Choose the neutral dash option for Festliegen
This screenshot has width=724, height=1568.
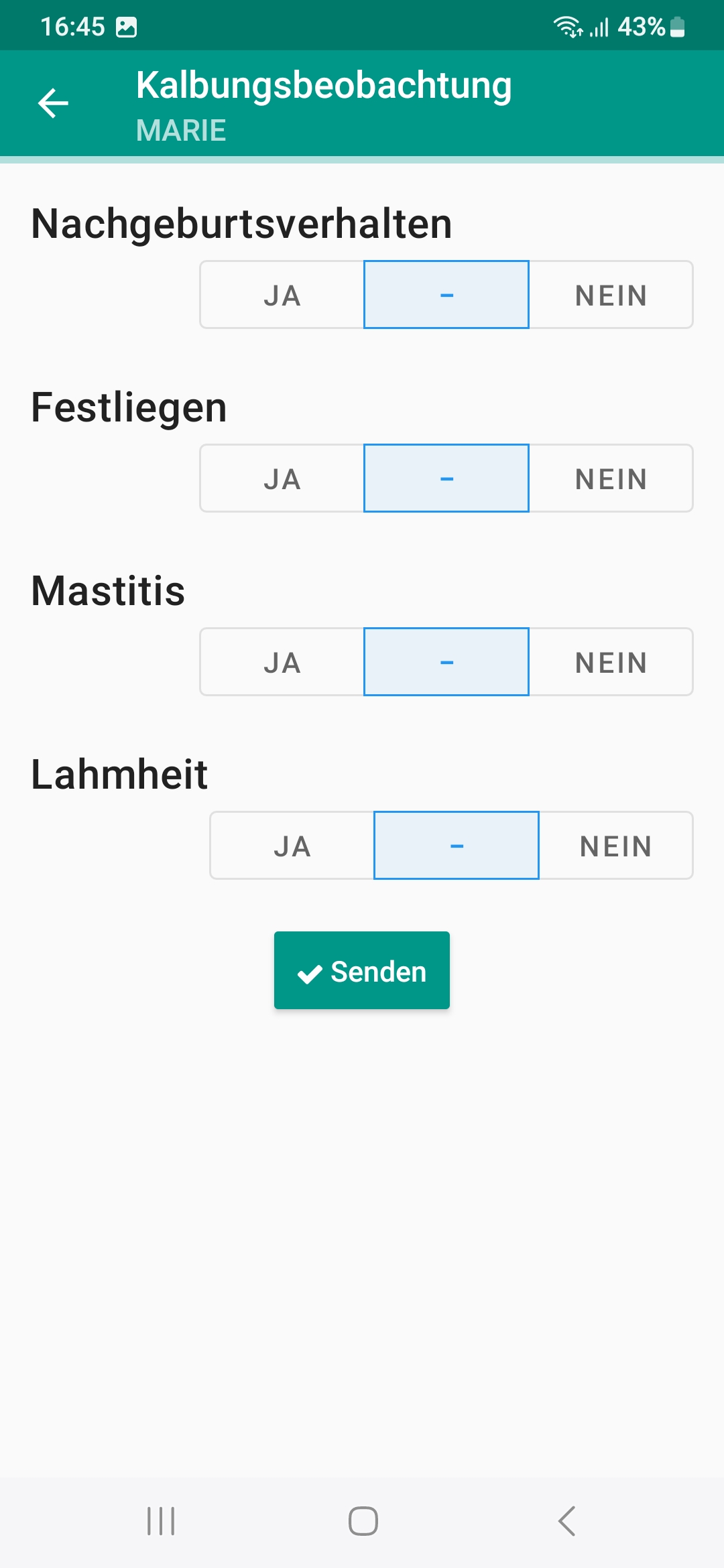[x=446, y=478]
